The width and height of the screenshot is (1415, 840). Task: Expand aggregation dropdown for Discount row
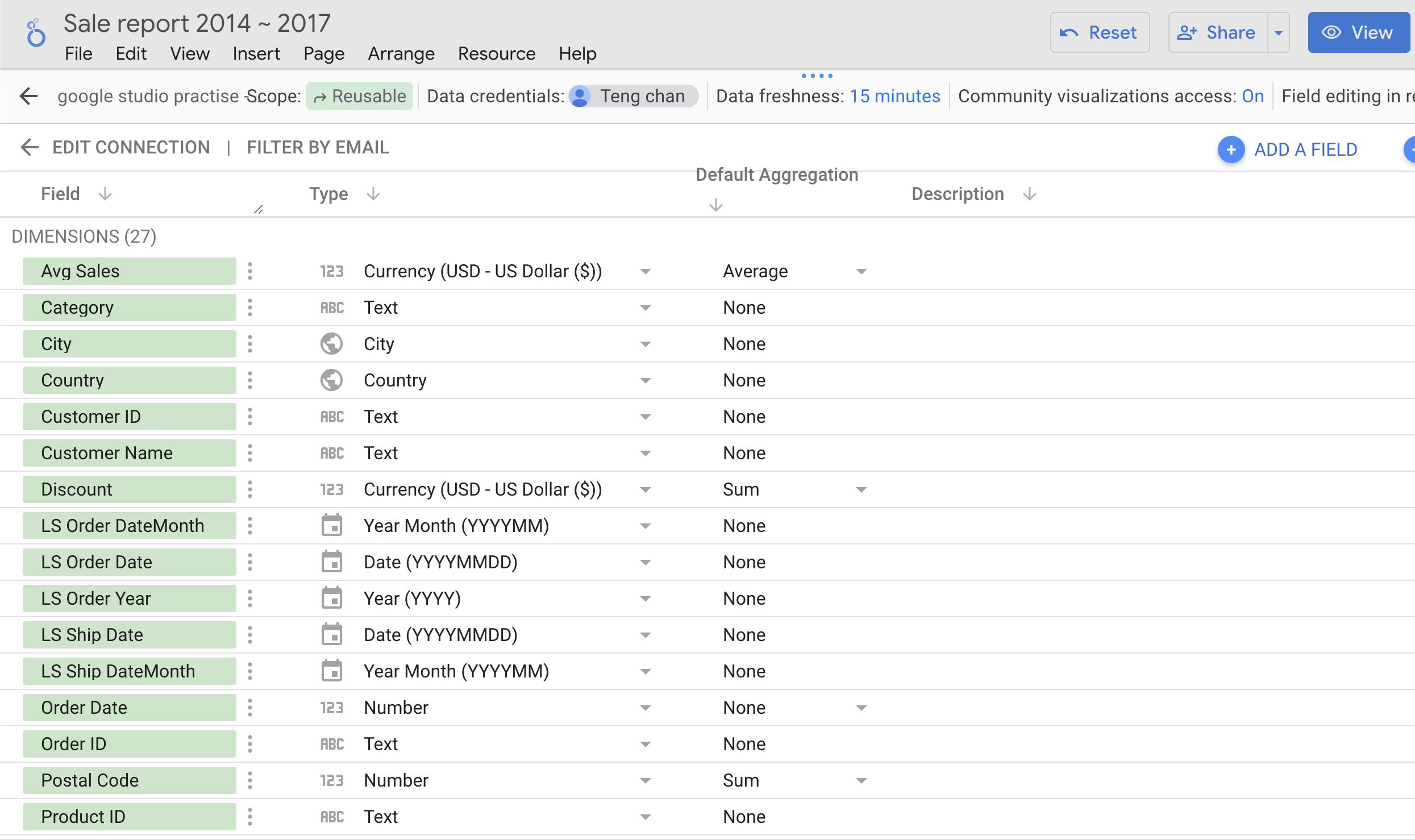pos(861,489)
